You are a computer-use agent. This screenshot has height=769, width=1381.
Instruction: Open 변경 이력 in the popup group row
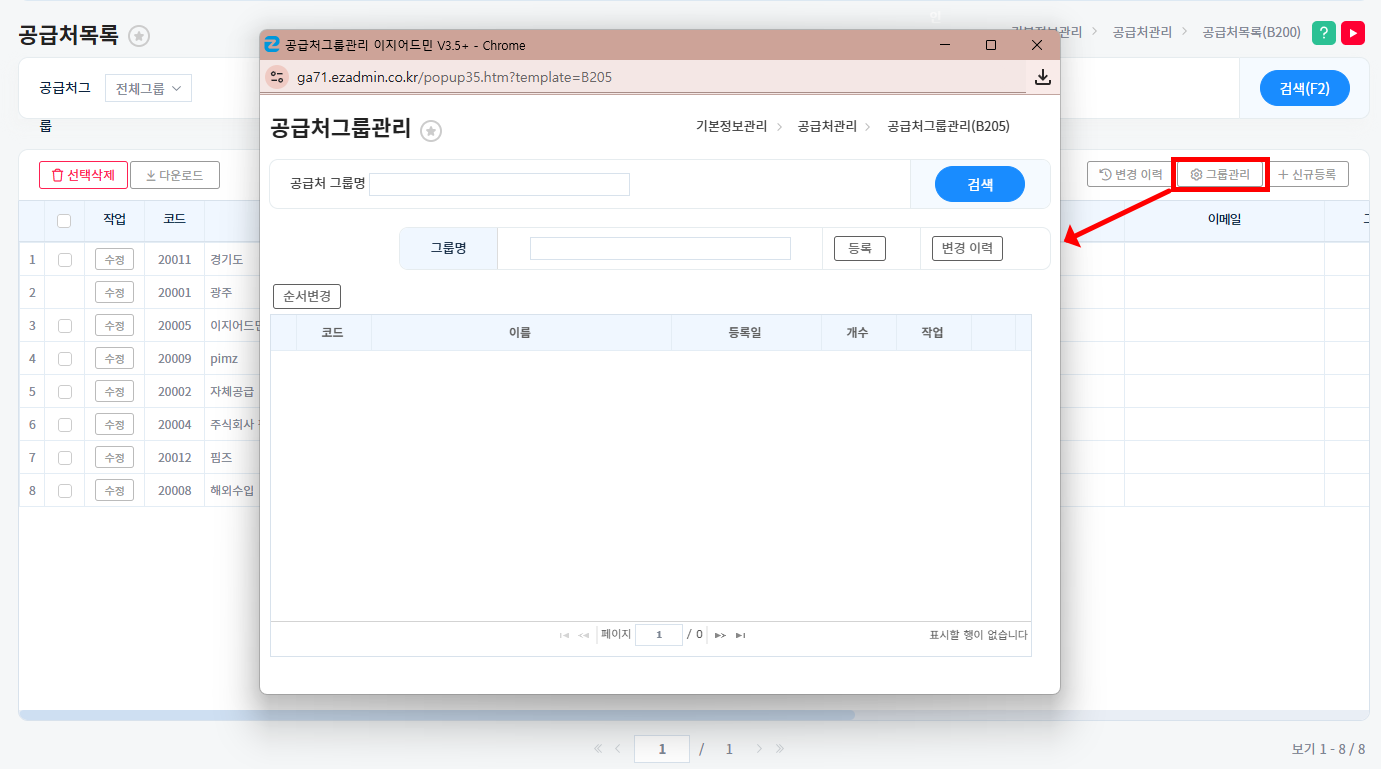[x=966, y=248]
